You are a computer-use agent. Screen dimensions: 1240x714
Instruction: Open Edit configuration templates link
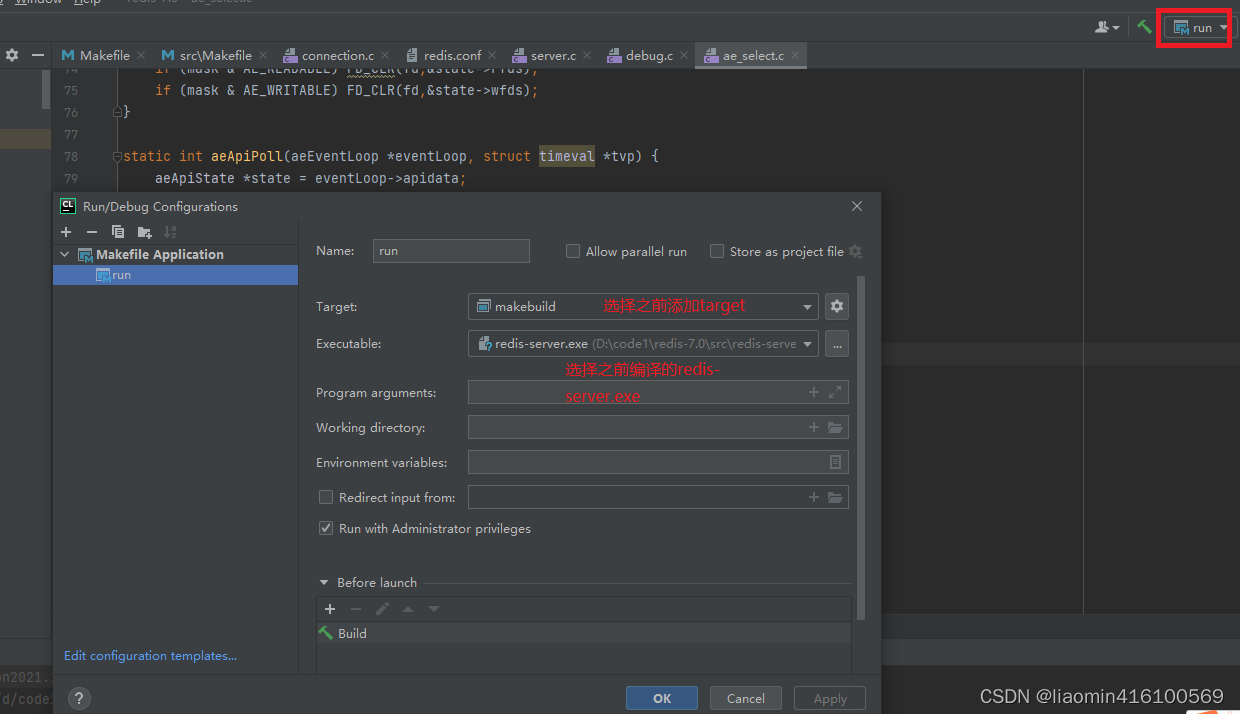pyautogui.click(x=150, y=656)
